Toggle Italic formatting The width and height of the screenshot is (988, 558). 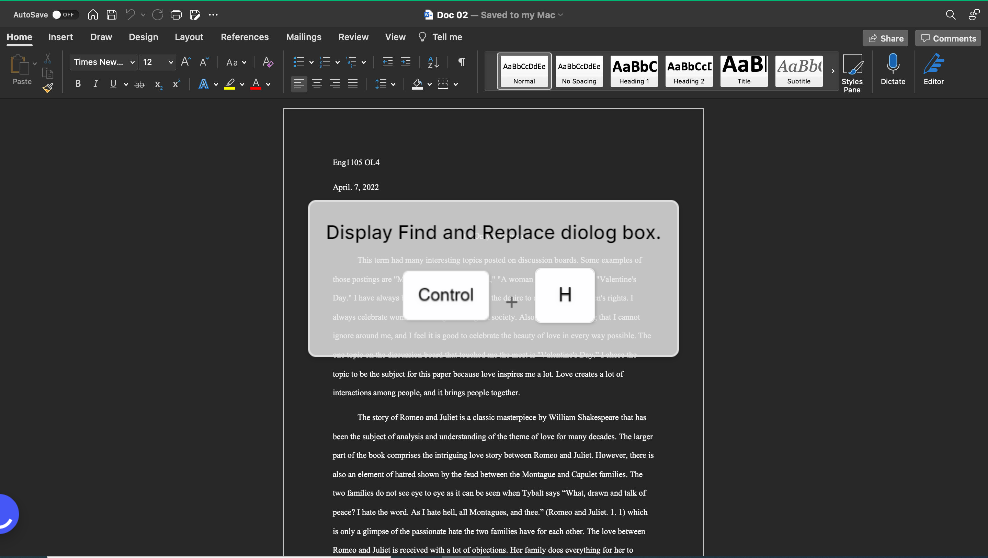click(95, 84)
